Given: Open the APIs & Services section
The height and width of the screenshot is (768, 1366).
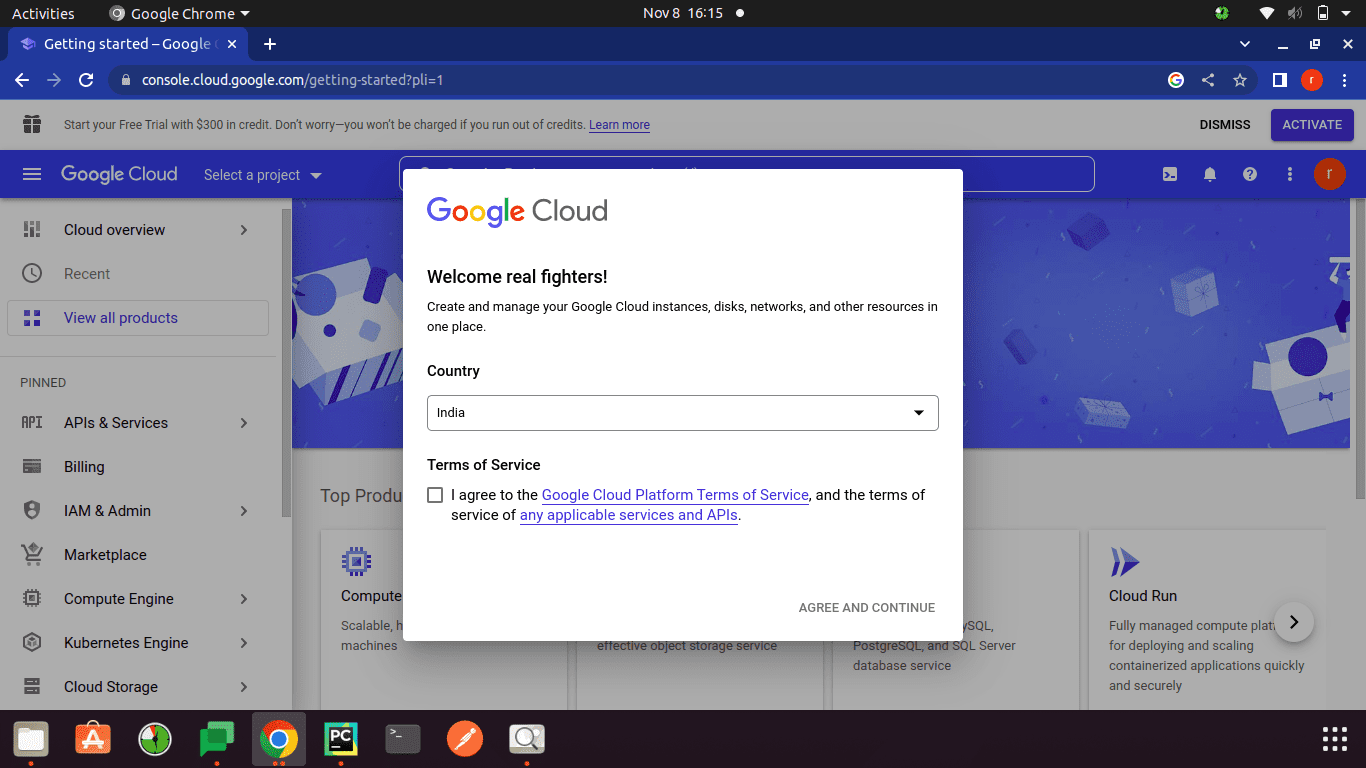Looking at the screenshot, I should tap(113, 422).
